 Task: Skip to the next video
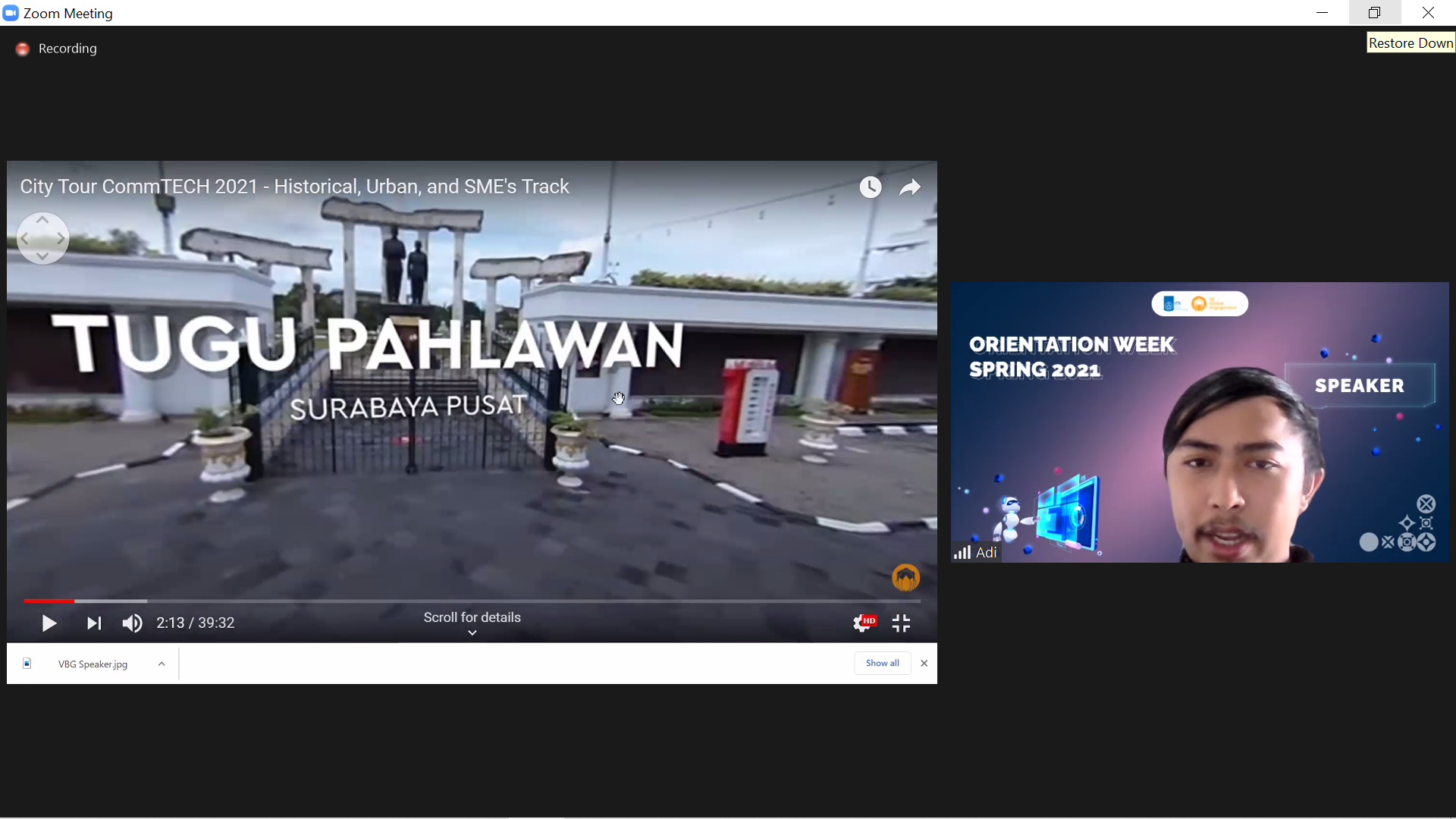point(94,623)
